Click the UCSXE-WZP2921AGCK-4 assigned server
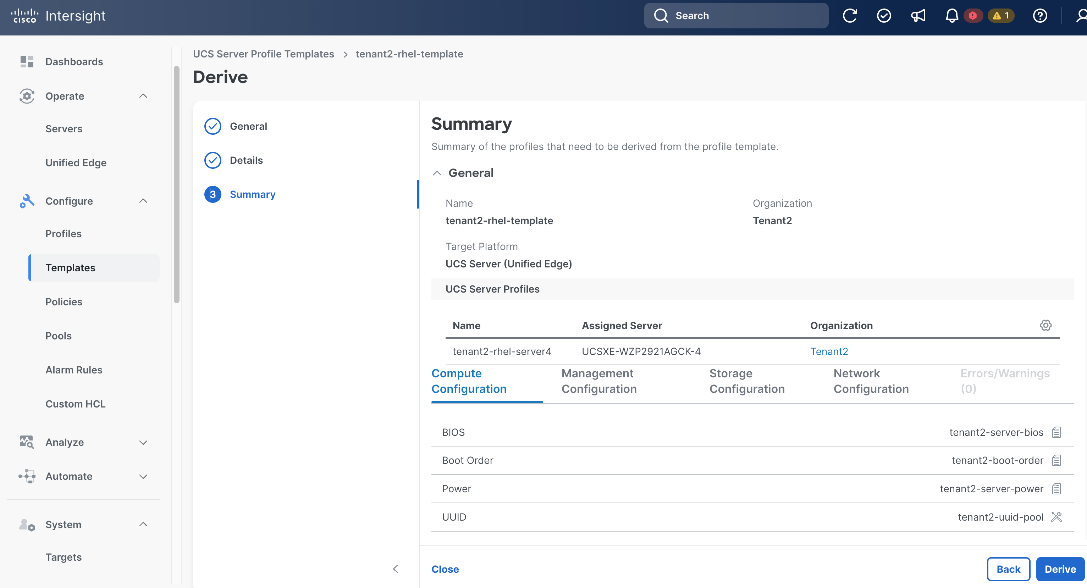 [641, 352]
